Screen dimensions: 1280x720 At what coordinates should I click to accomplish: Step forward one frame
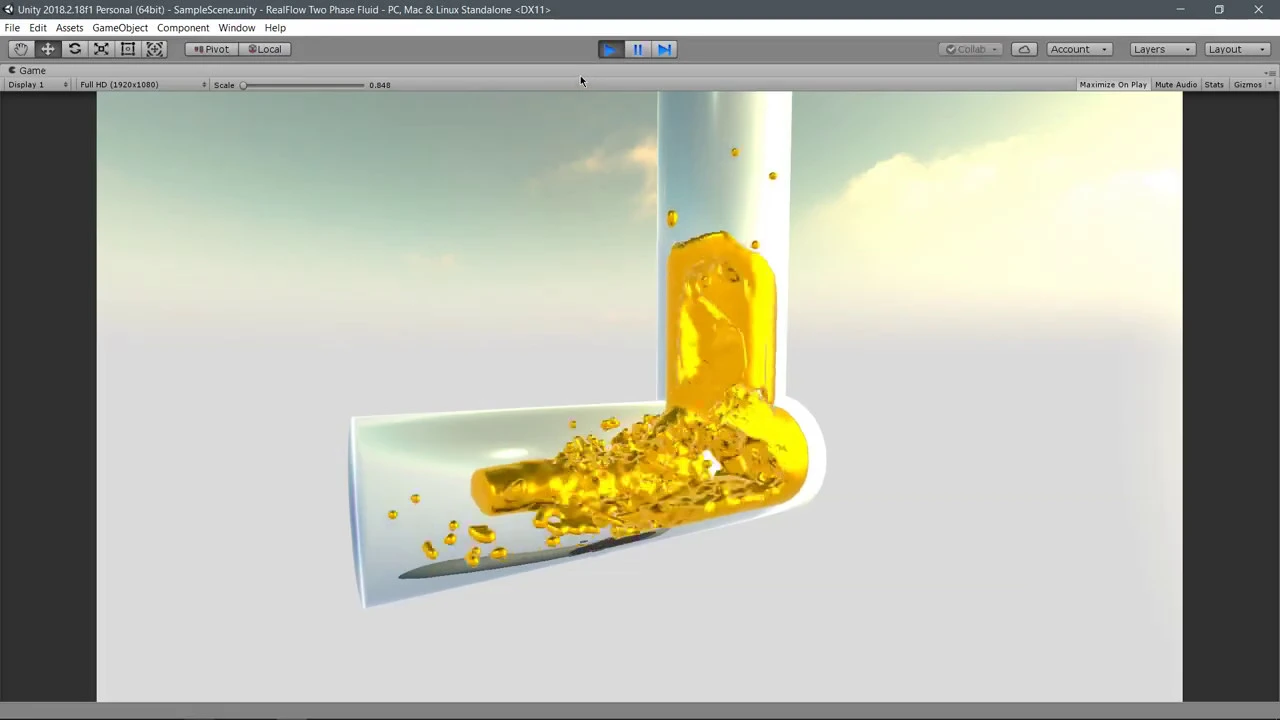click(x=664, y=49)
